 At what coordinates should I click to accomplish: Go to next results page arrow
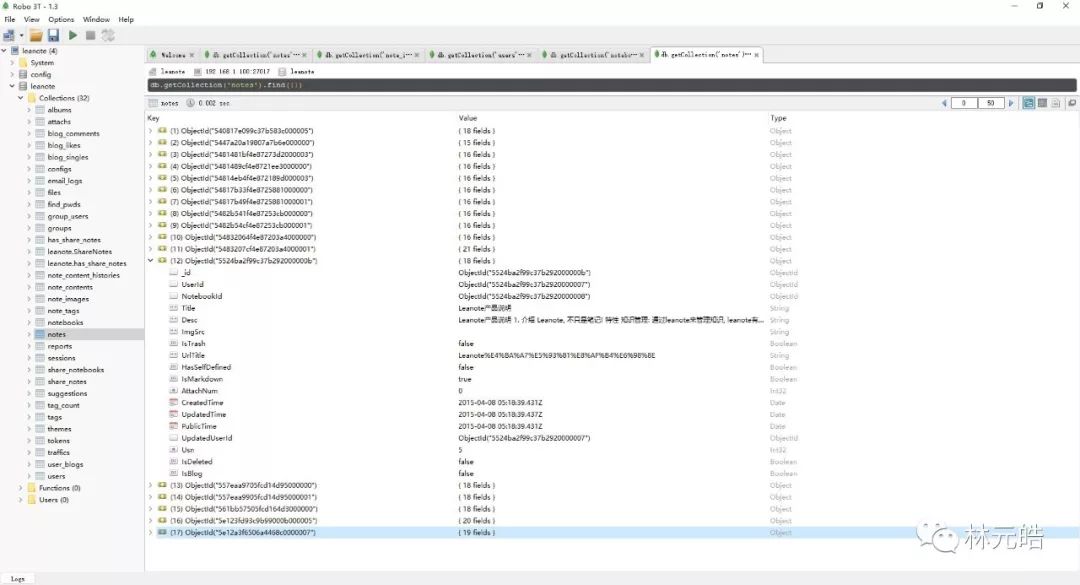point(1011,103)
